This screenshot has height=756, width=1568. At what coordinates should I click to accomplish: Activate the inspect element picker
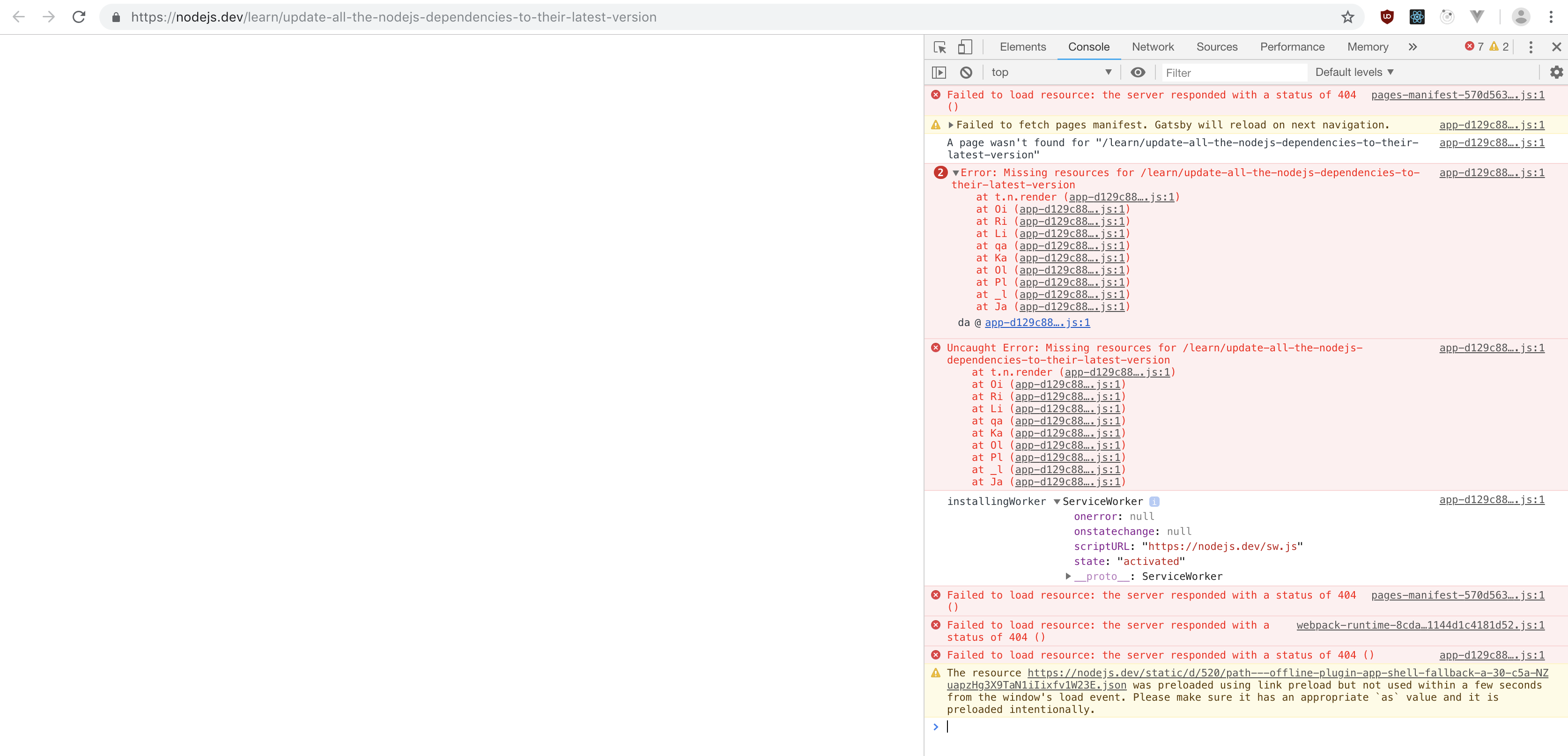pos(940,47)
